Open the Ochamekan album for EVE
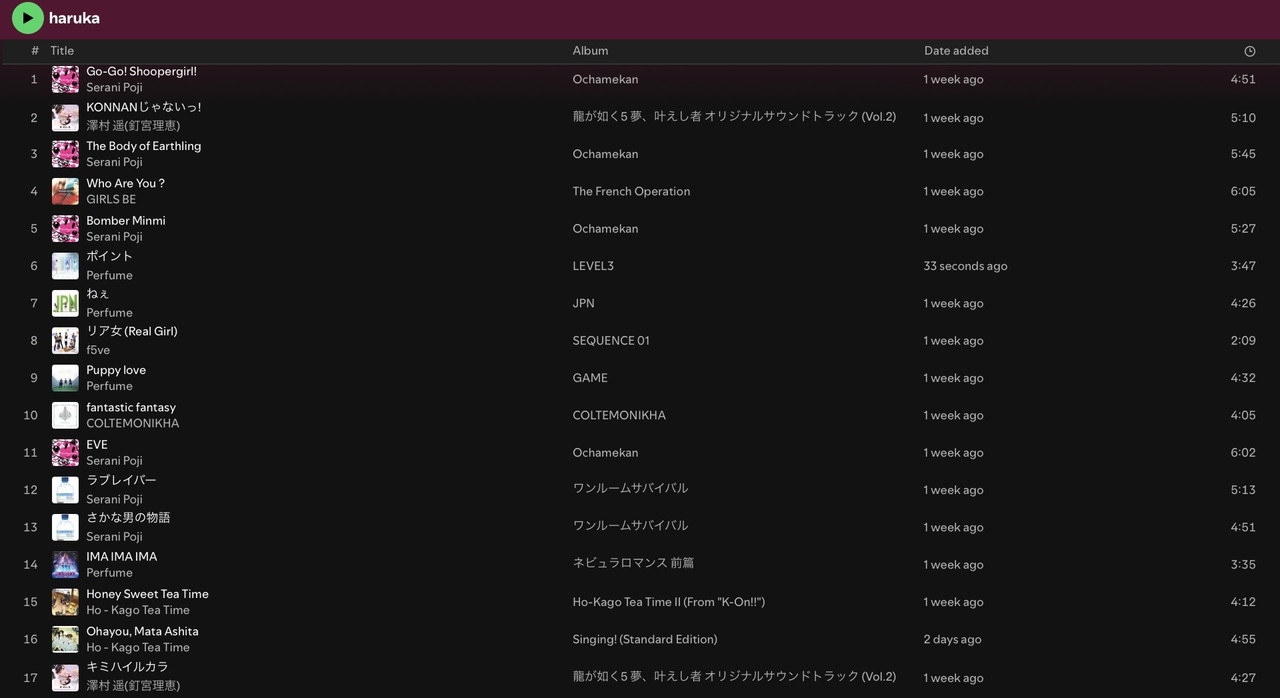Viewport: 1280px width, 698px height. (605, 453)
